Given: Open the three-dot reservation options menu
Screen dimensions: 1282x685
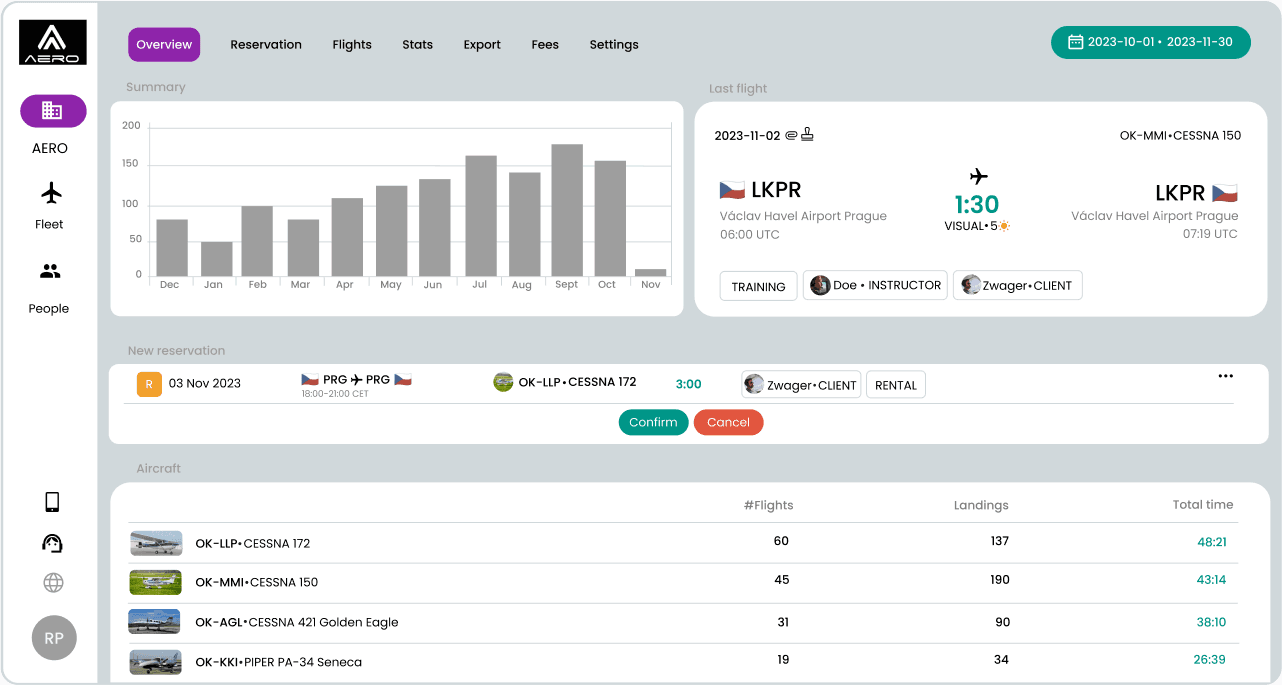Looking at the screenshot, I should click(x=1225, y=376).
